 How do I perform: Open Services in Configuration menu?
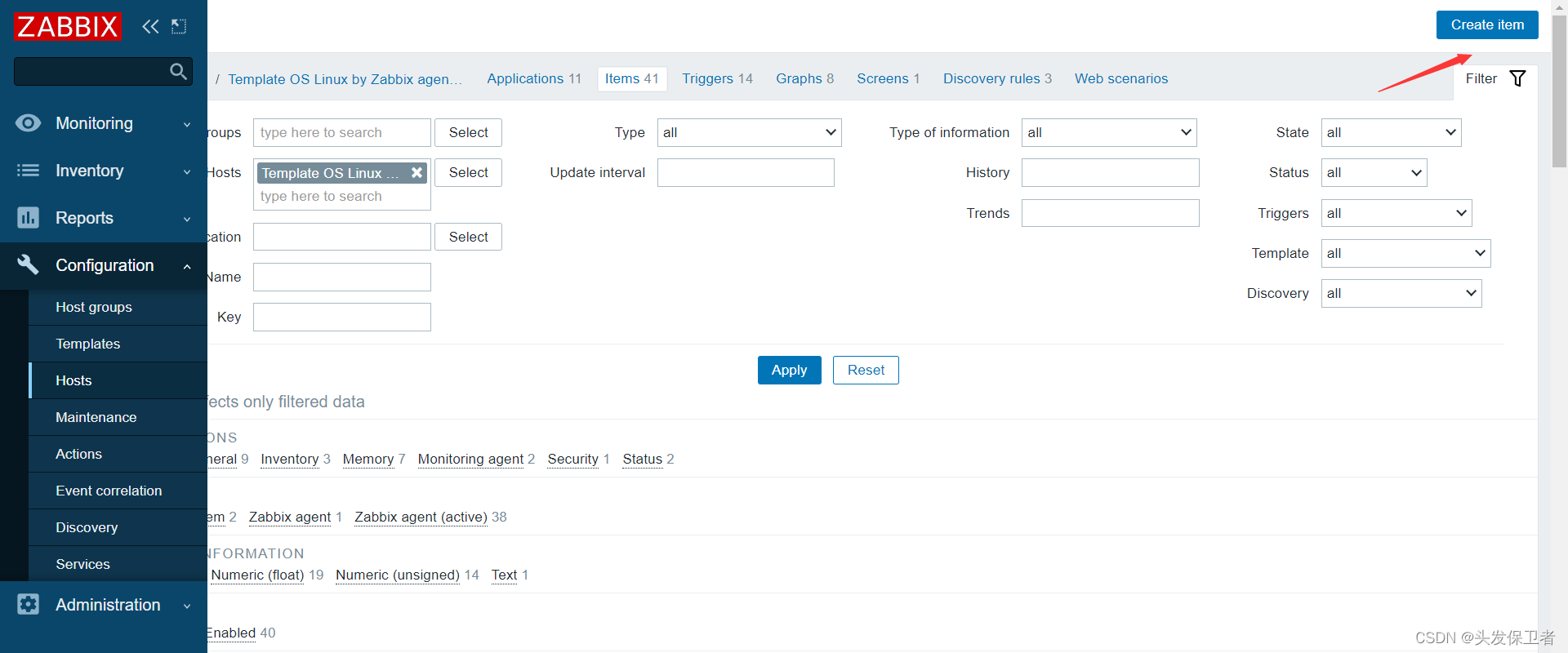118,564
